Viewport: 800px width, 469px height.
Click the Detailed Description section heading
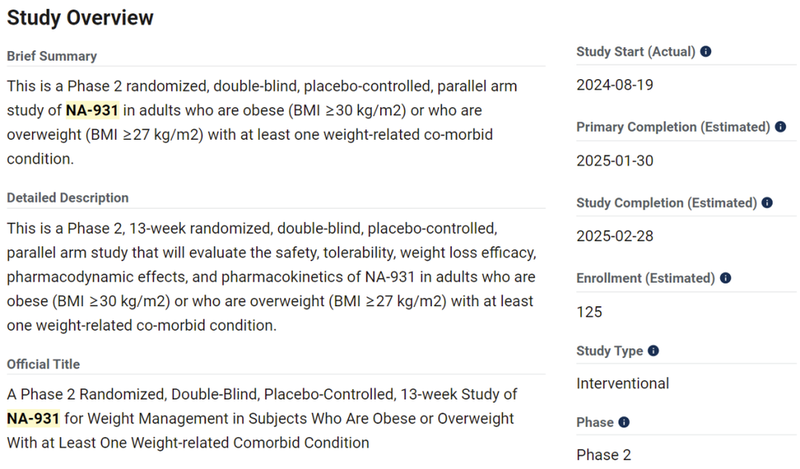(68, 198)
